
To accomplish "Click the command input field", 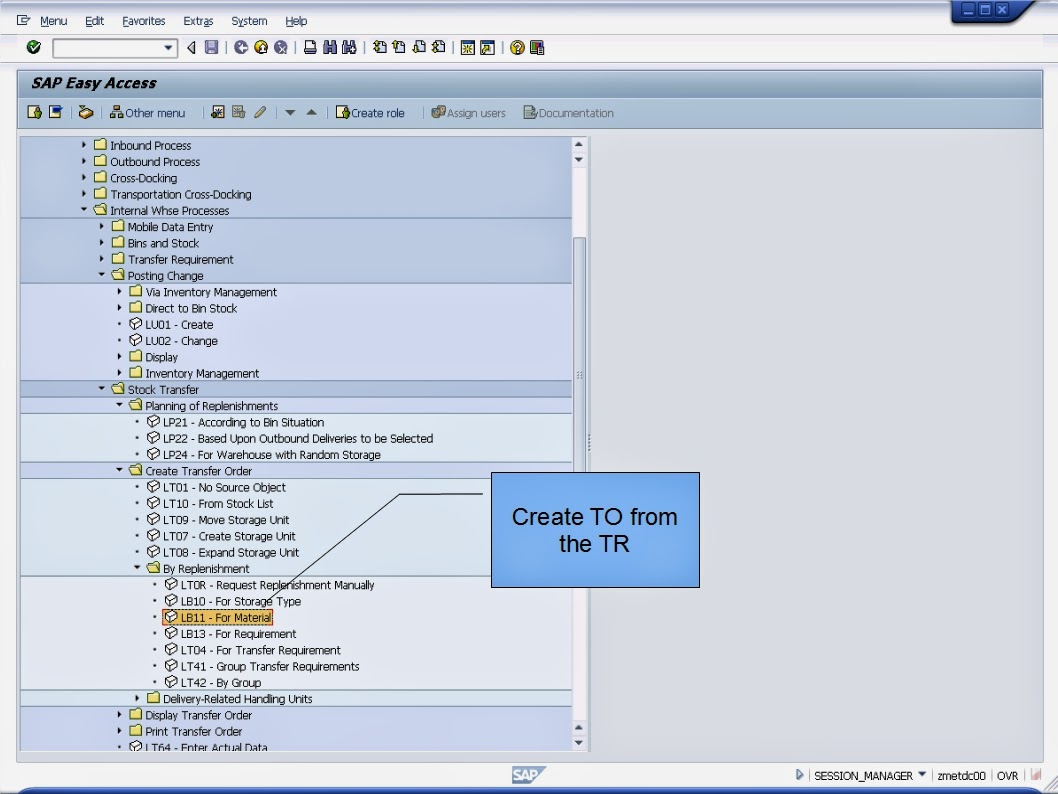I will point(108,48).
